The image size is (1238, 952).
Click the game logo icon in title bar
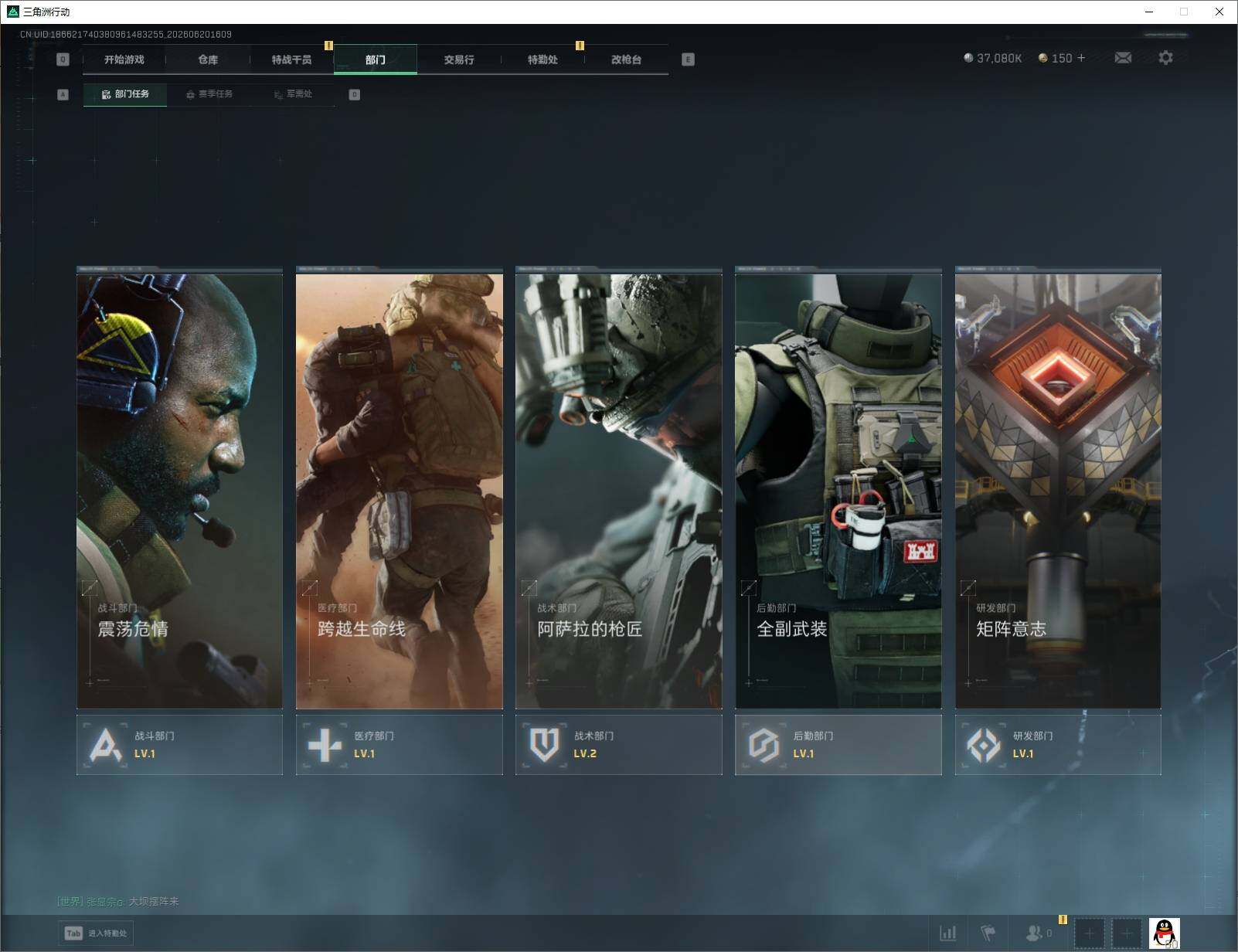pos(12,12)
